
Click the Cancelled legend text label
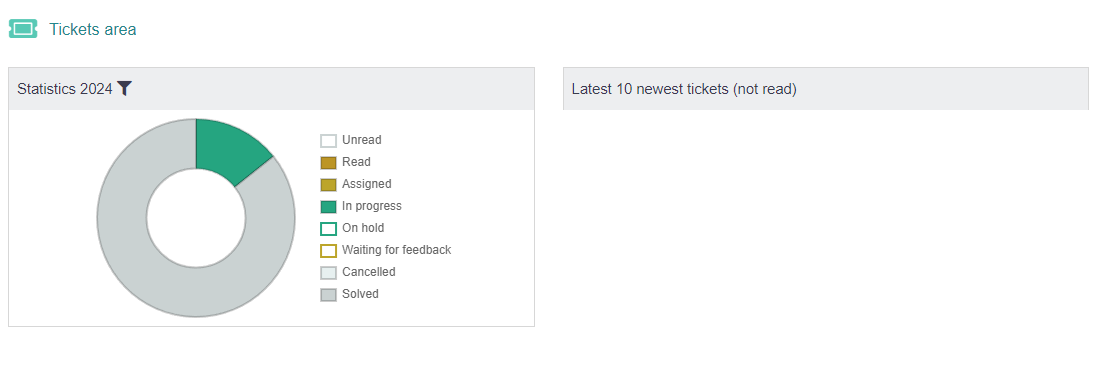tap(369, 272)
